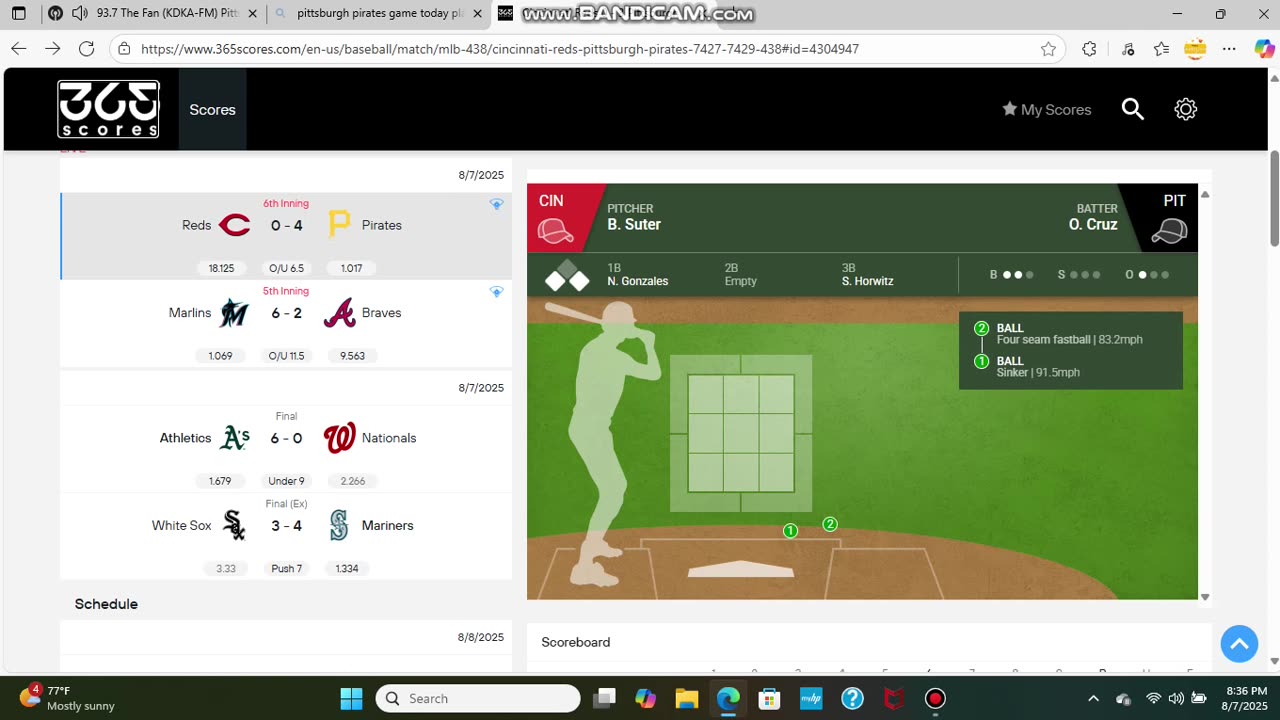Image resolution: width=1280 pixels, height=720 pixels.
Task: Select the Four seam fastball pitch entry
Action: pyautogui.click(x=1069, y=334)
